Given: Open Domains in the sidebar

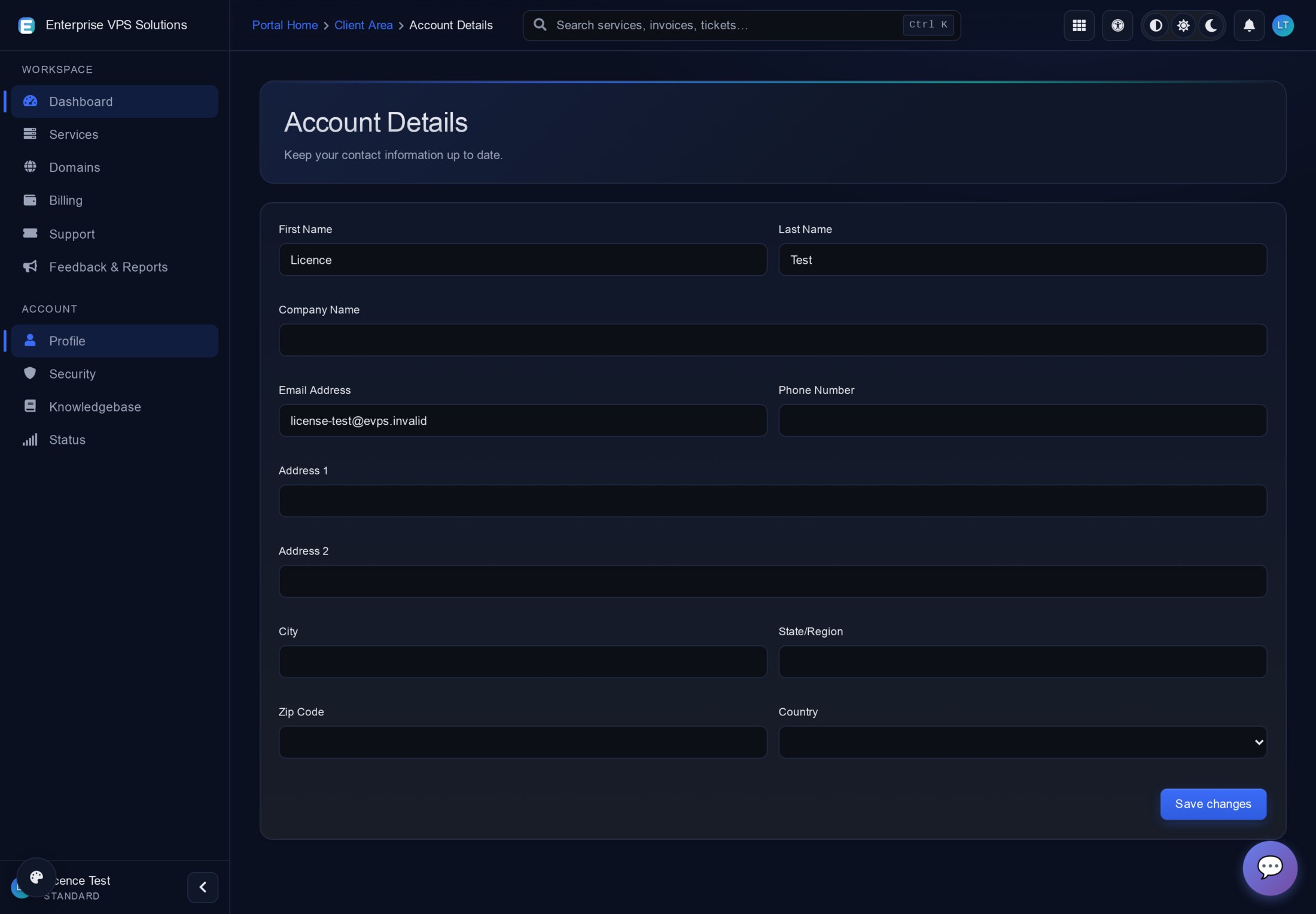Looking at the screenshot, I should click(x=115, y=167).
